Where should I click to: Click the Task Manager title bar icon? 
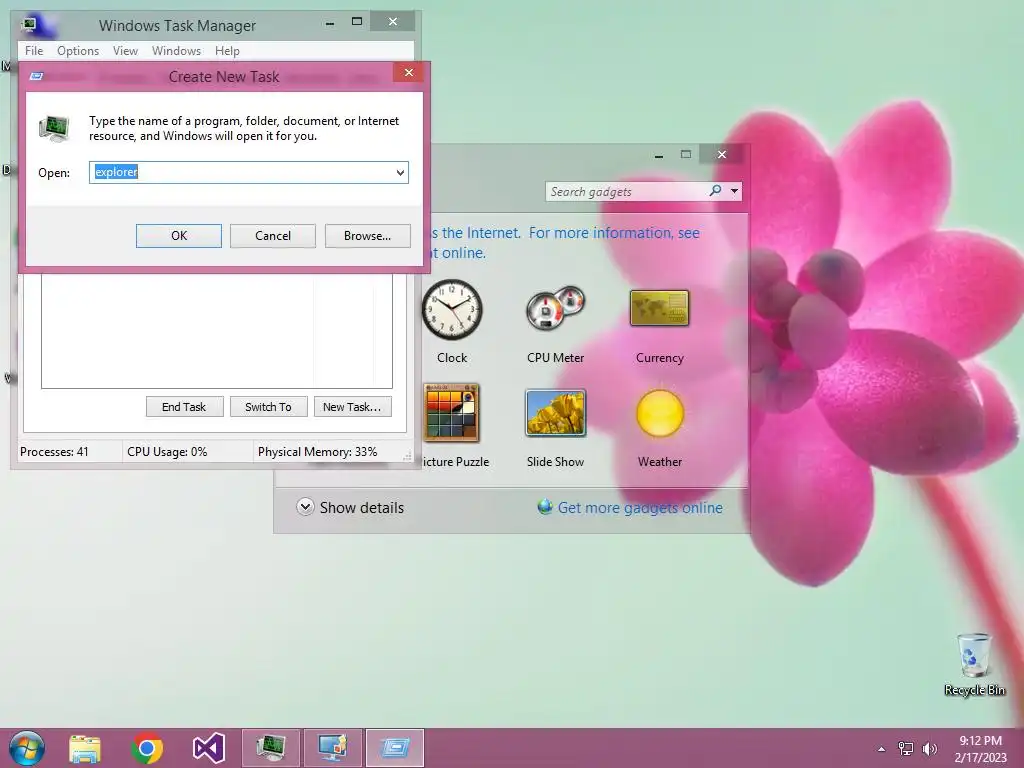point(29,25)
